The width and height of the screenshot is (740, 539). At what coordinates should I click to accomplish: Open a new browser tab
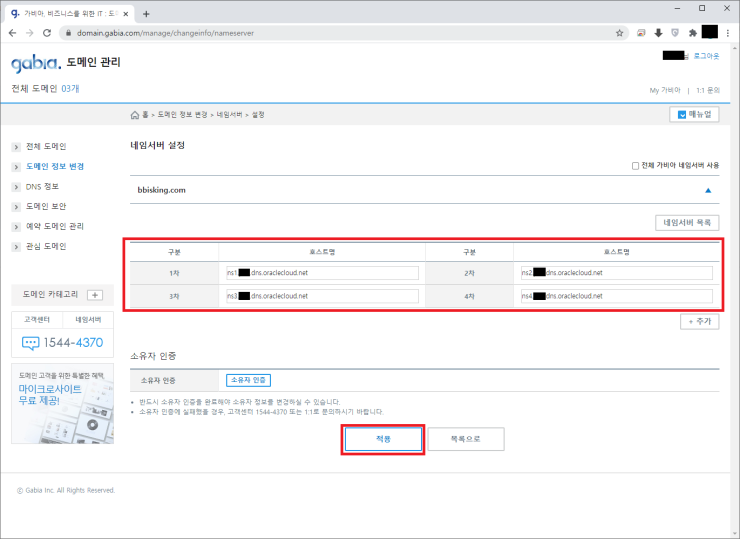pyautogui.click(x=147, y=13)
